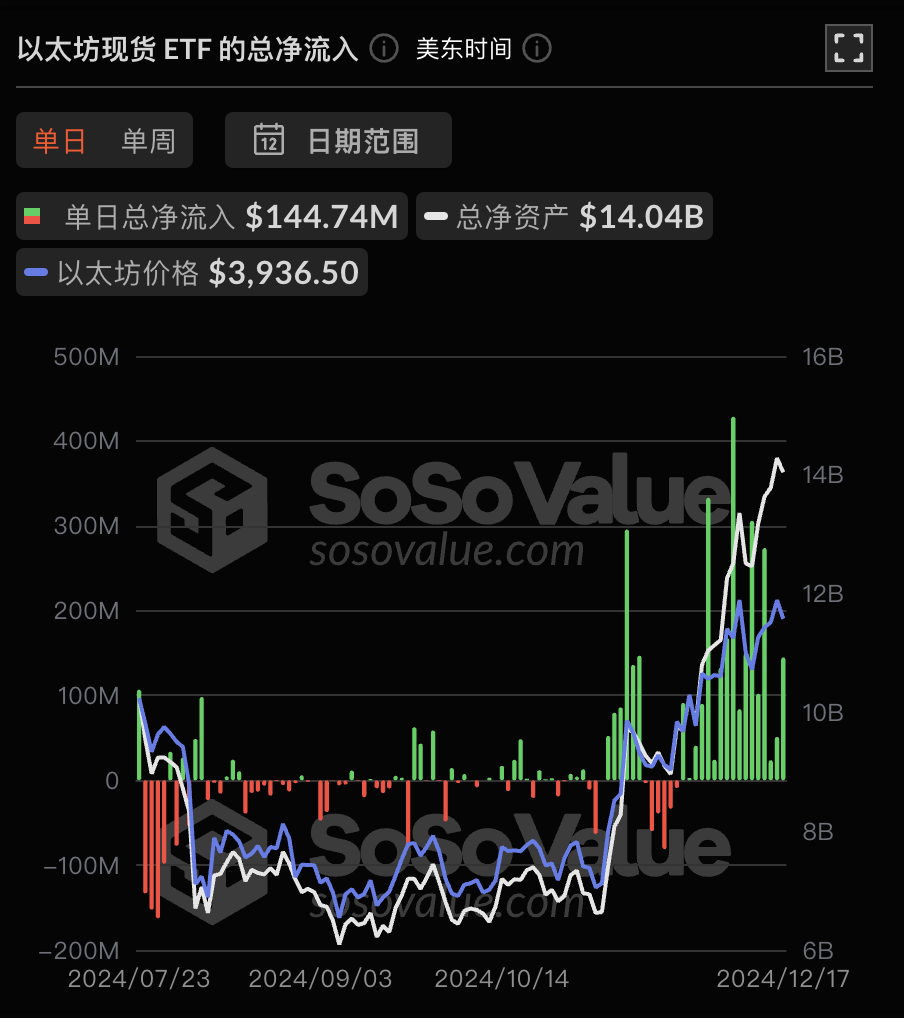This screenshot has width=904, height=1018.
Task: Click the blue swatch of 以太坊价格
Action: [36, 272]
